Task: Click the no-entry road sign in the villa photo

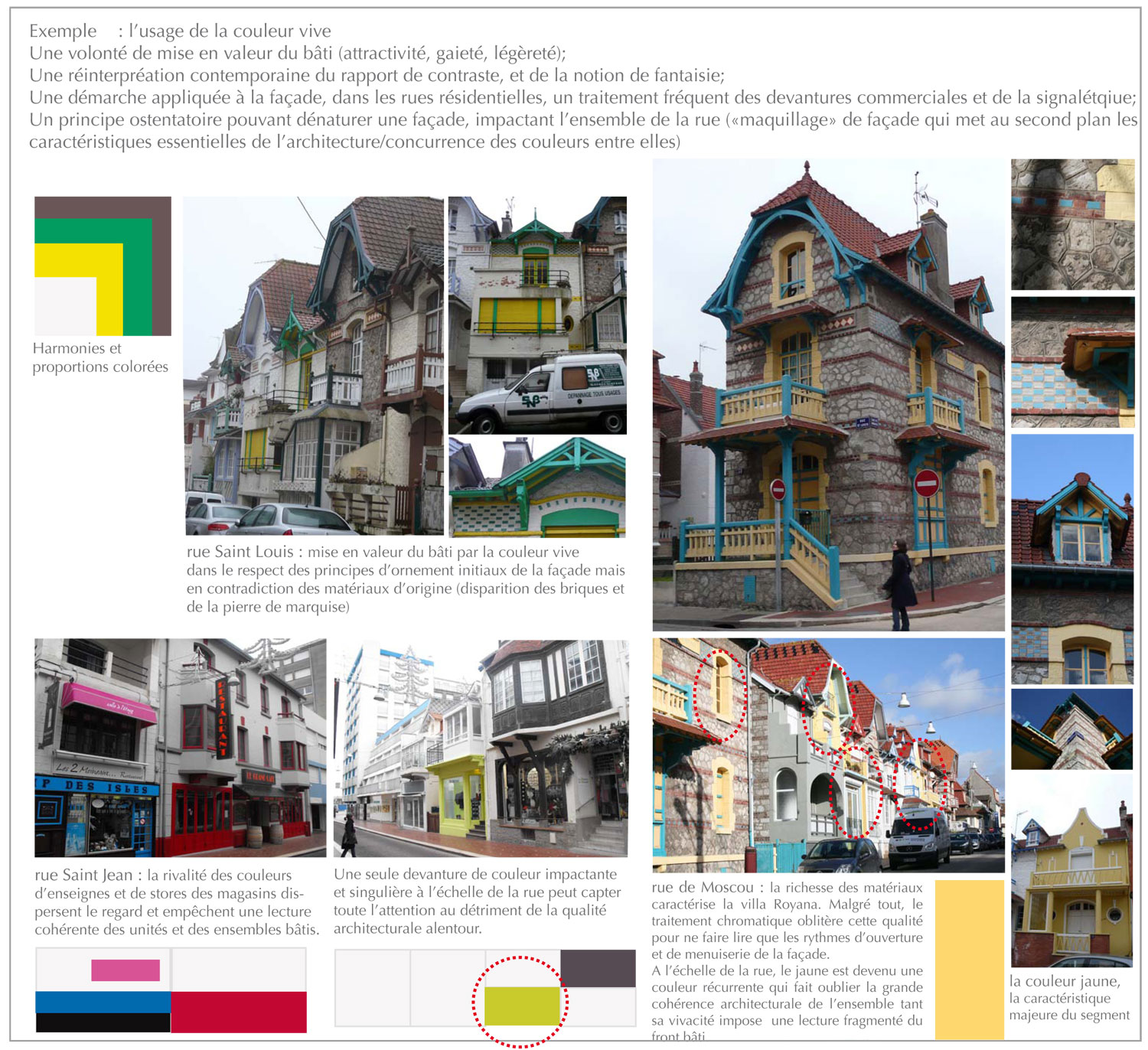Action: tap(927, 483)
